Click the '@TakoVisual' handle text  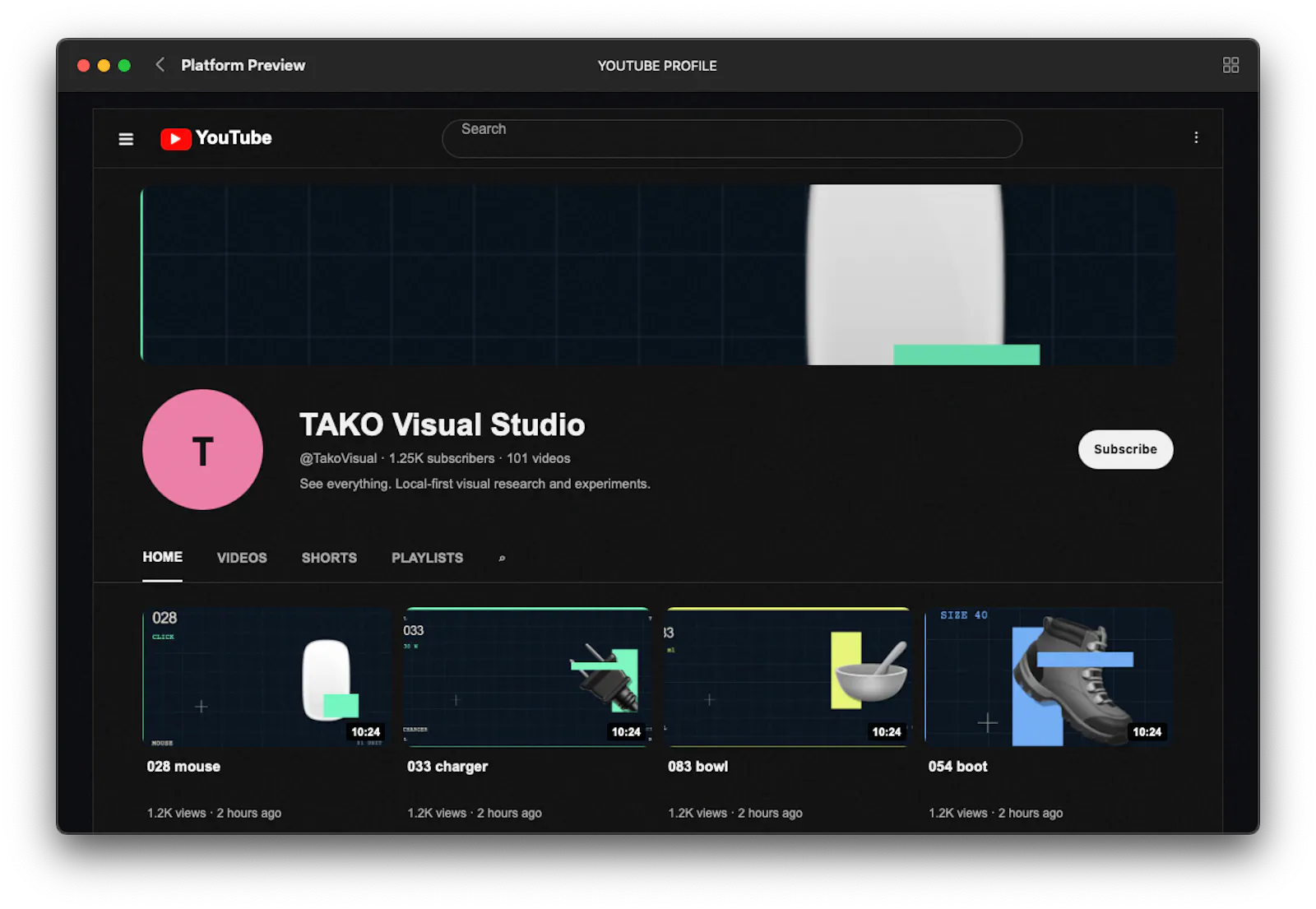tap(338, 458)
